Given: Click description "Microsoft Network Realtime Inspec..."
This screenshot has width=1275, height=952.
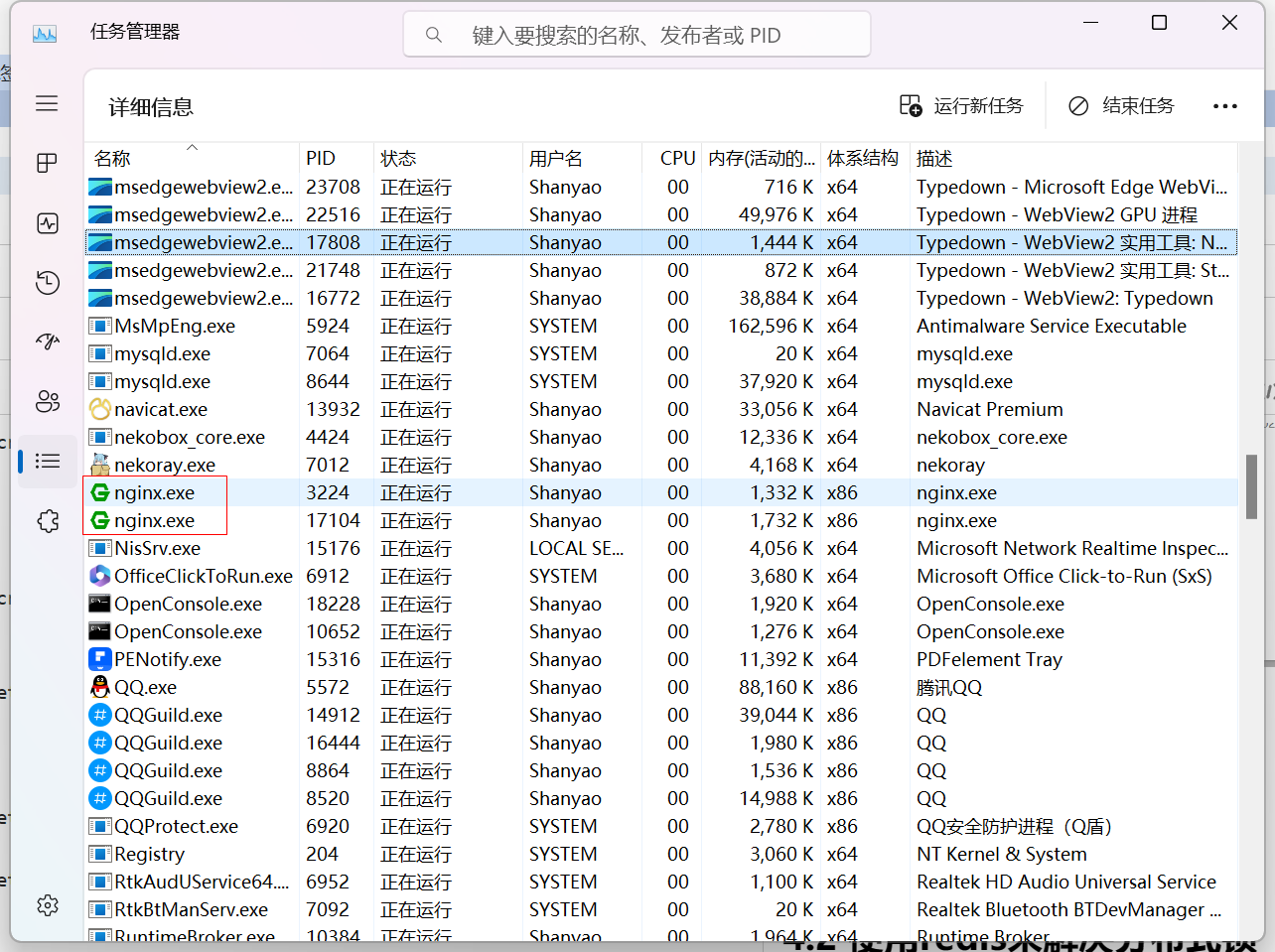Looking at the screenshot, I should click(x=1072, y=548).
